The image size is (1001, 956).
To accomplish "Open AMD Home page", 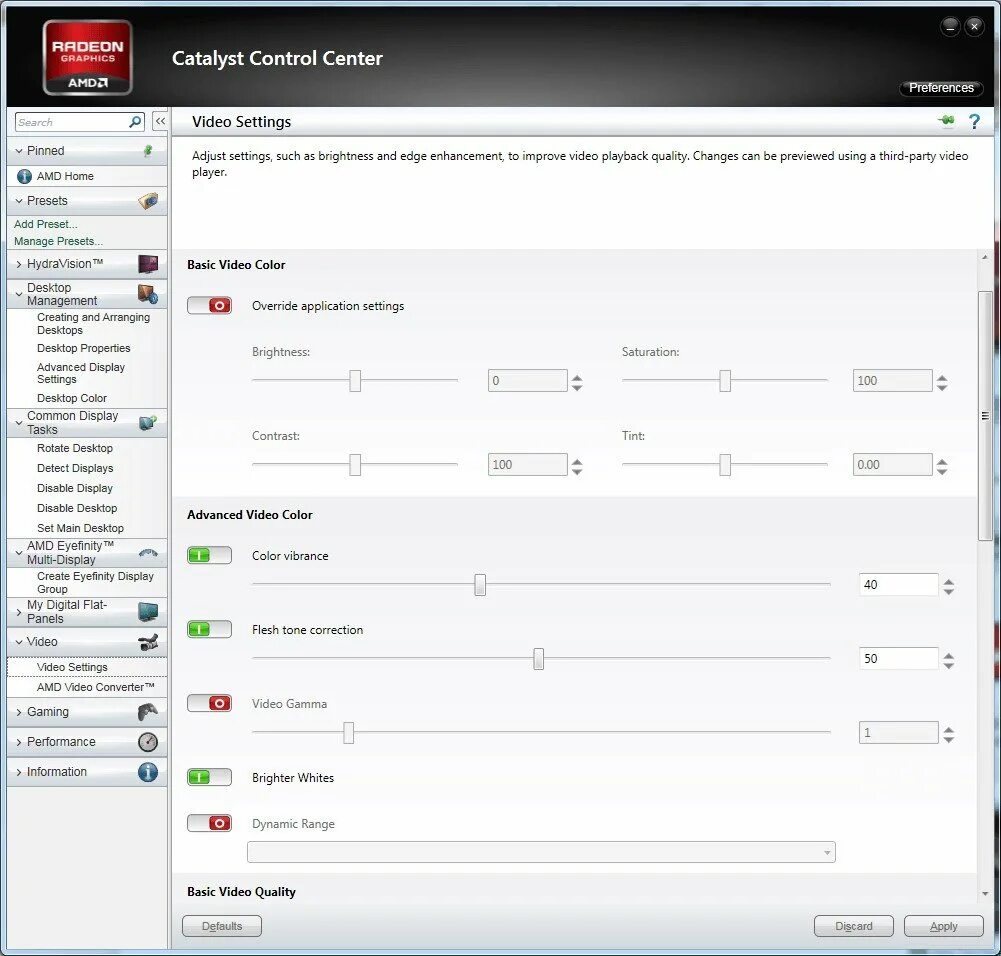I will (65, 176).
